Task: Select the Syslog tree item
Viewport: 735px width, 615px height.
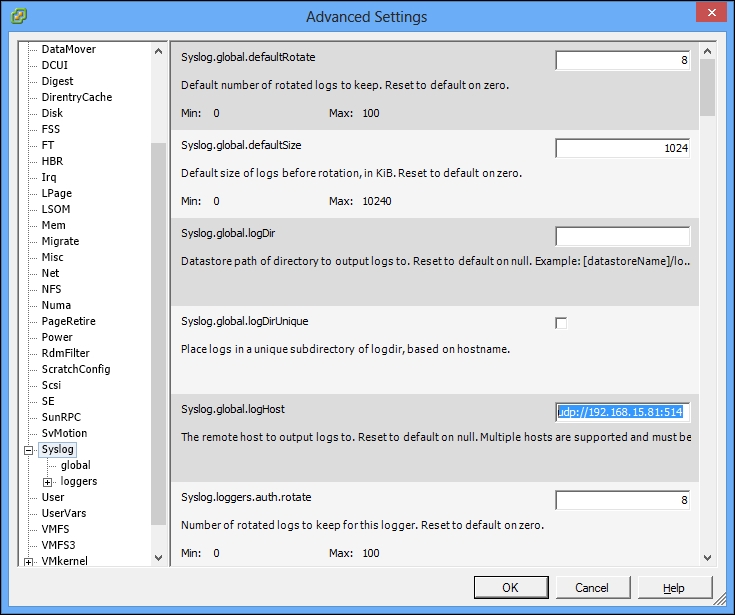Action: tap(57, 449)
